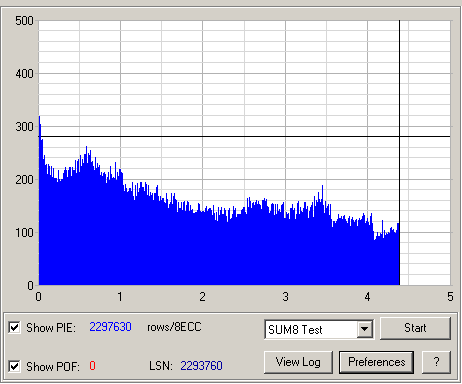Click the Start button
Screen dimensions: 462x384
click(415, 328)
